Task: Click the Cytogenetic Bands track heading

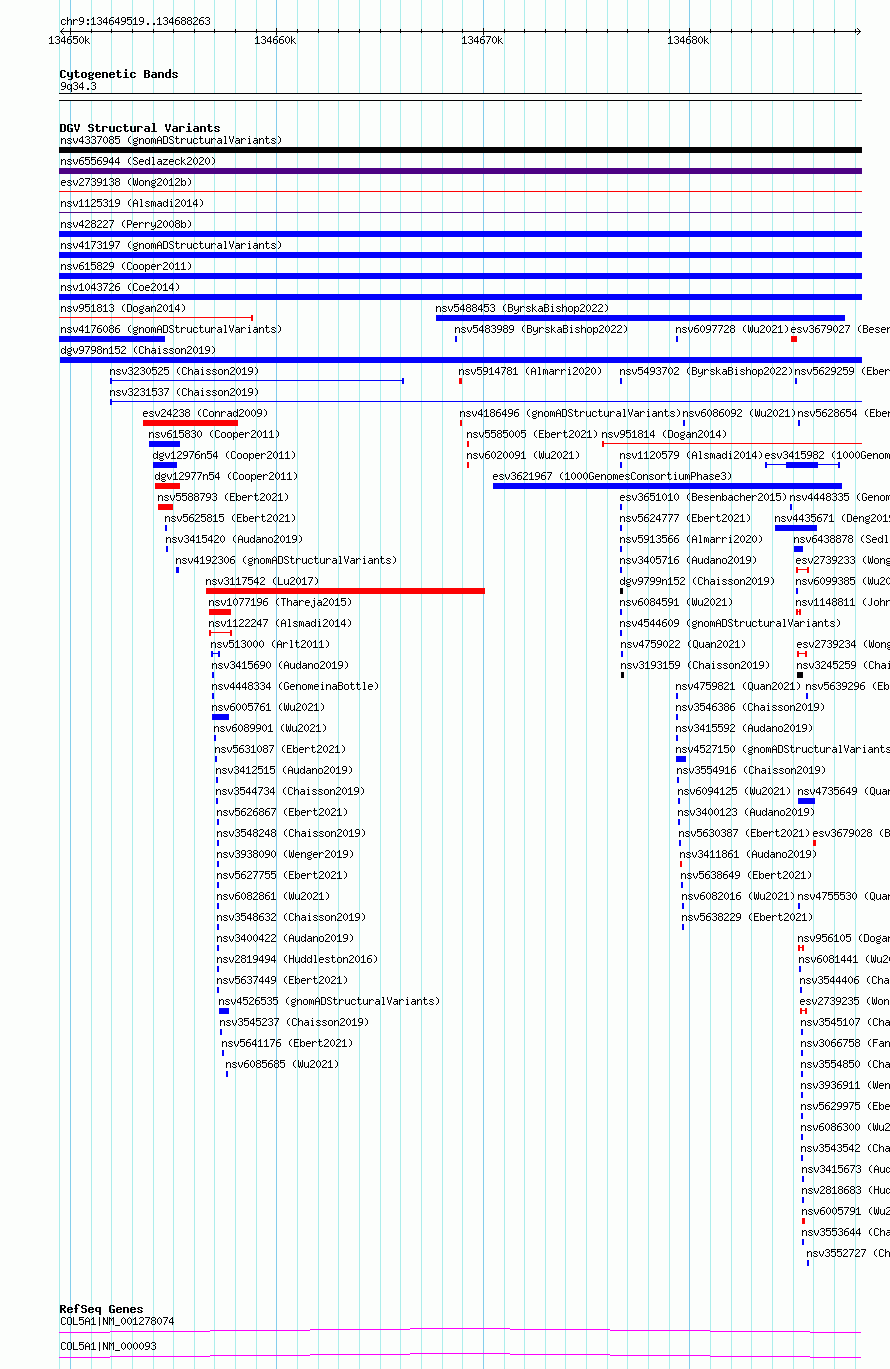Action: pyautogui.click(x=118, y=74)
